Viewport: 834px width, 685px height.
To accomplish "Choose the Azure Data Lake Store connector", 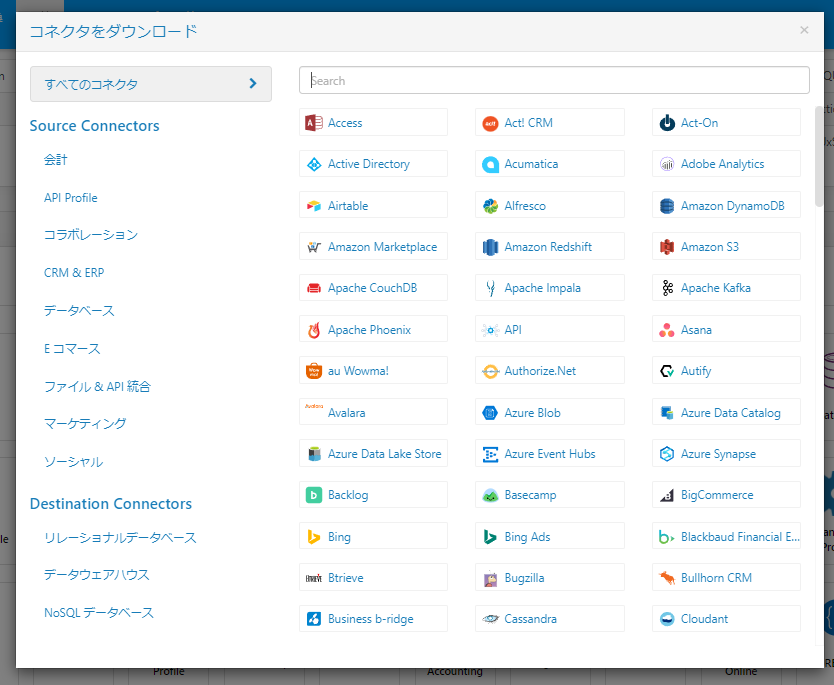I will [x=373, y=454].
